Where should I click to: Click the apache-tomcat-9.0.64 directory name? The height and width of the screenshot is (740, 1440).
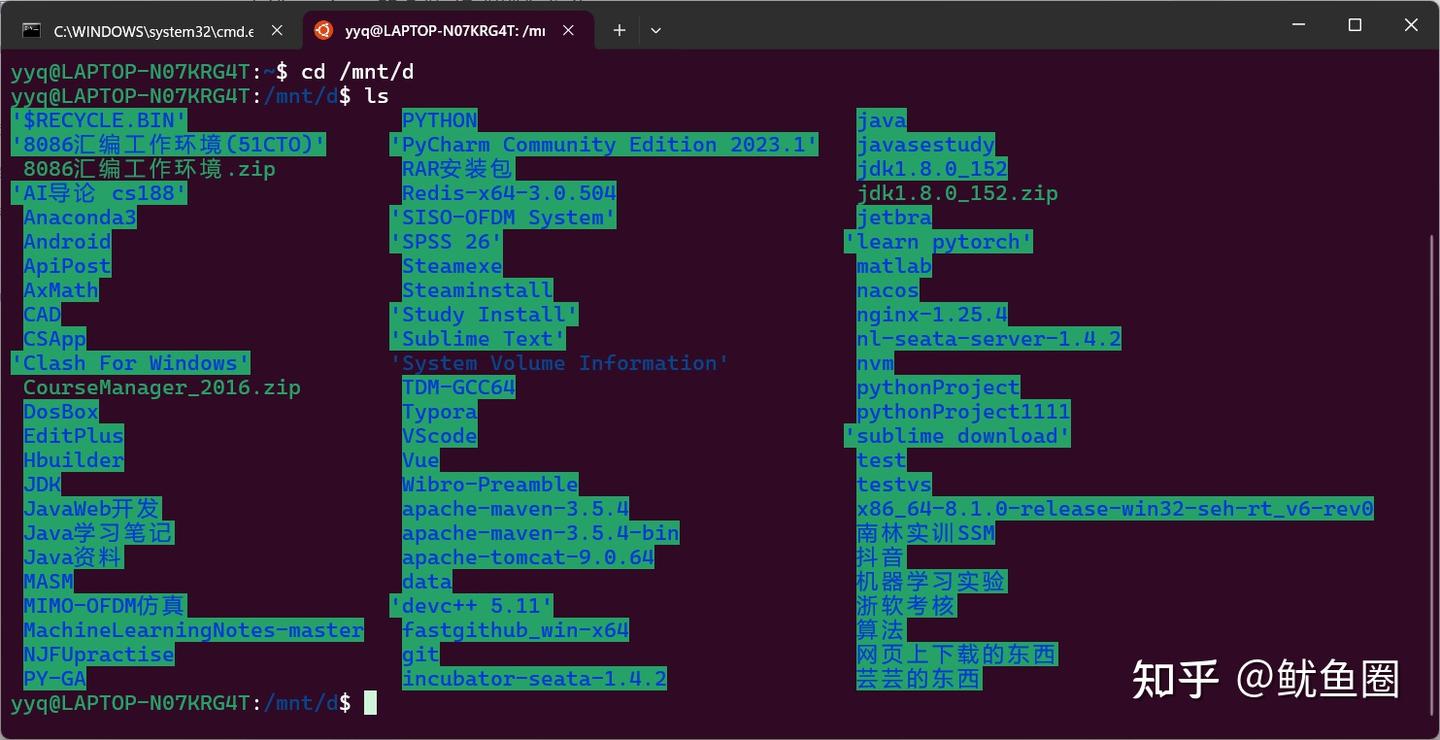tap(527, 557)
